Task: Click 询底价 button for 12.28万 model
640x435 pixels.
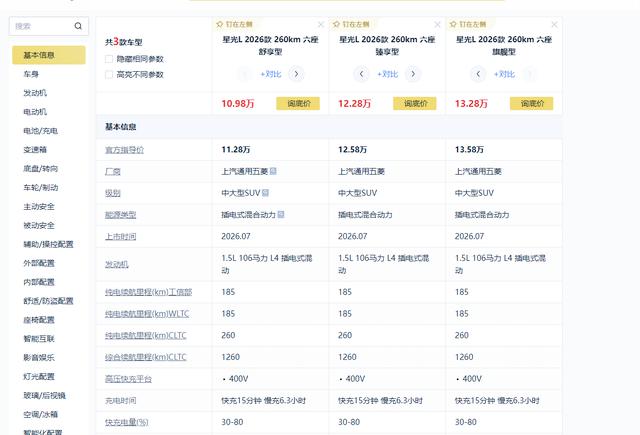Action: (415, 103)
